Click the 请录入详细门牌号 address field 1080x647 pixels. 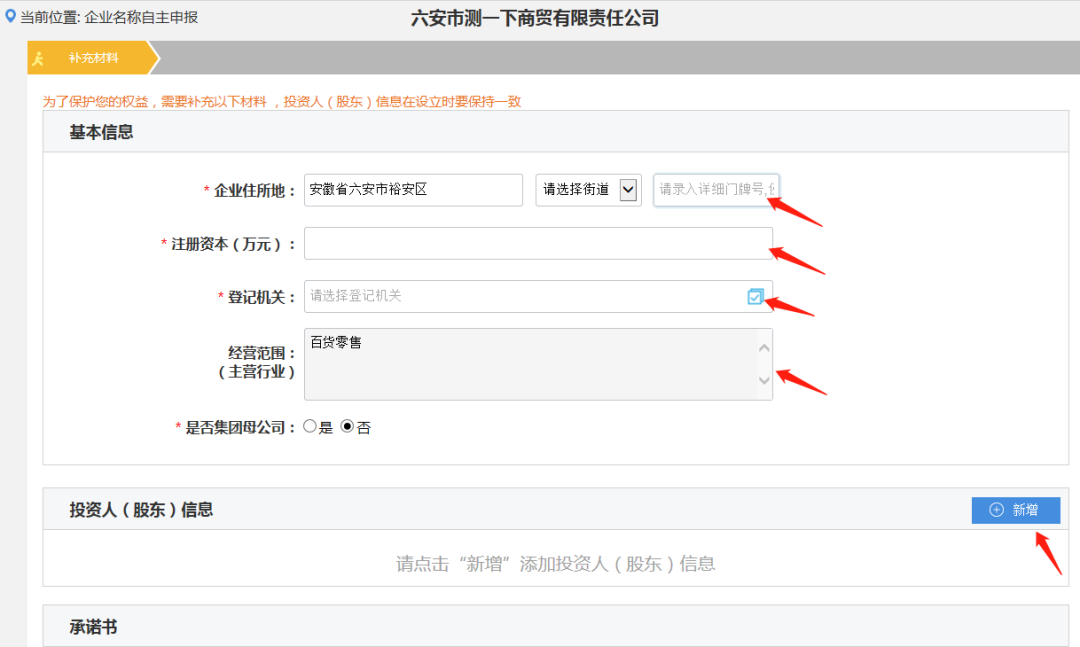click(x=715, y=190)
